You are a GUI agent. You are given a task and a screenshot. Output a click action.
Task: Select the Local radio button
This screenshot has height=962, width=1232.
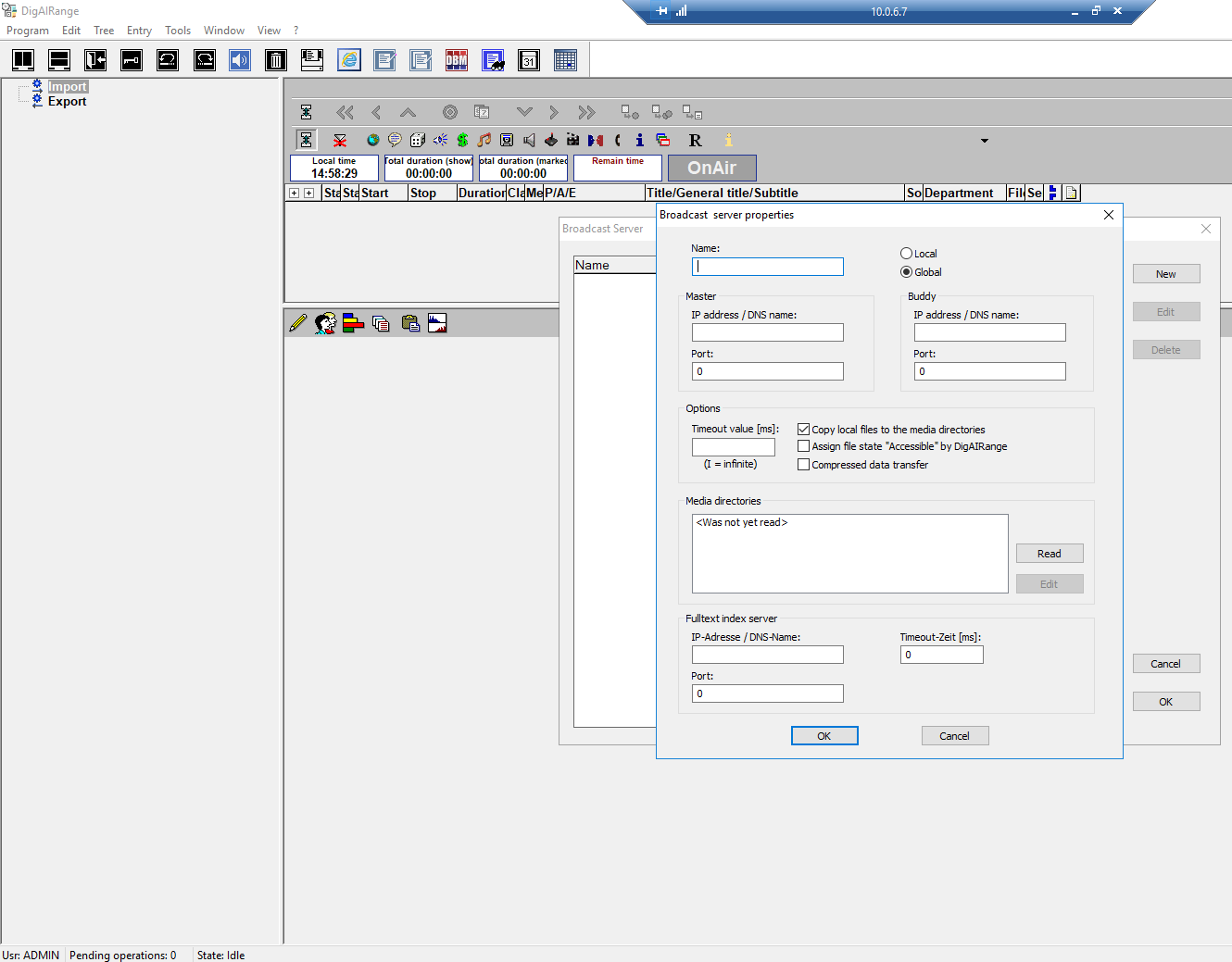(x=906, y=254)
